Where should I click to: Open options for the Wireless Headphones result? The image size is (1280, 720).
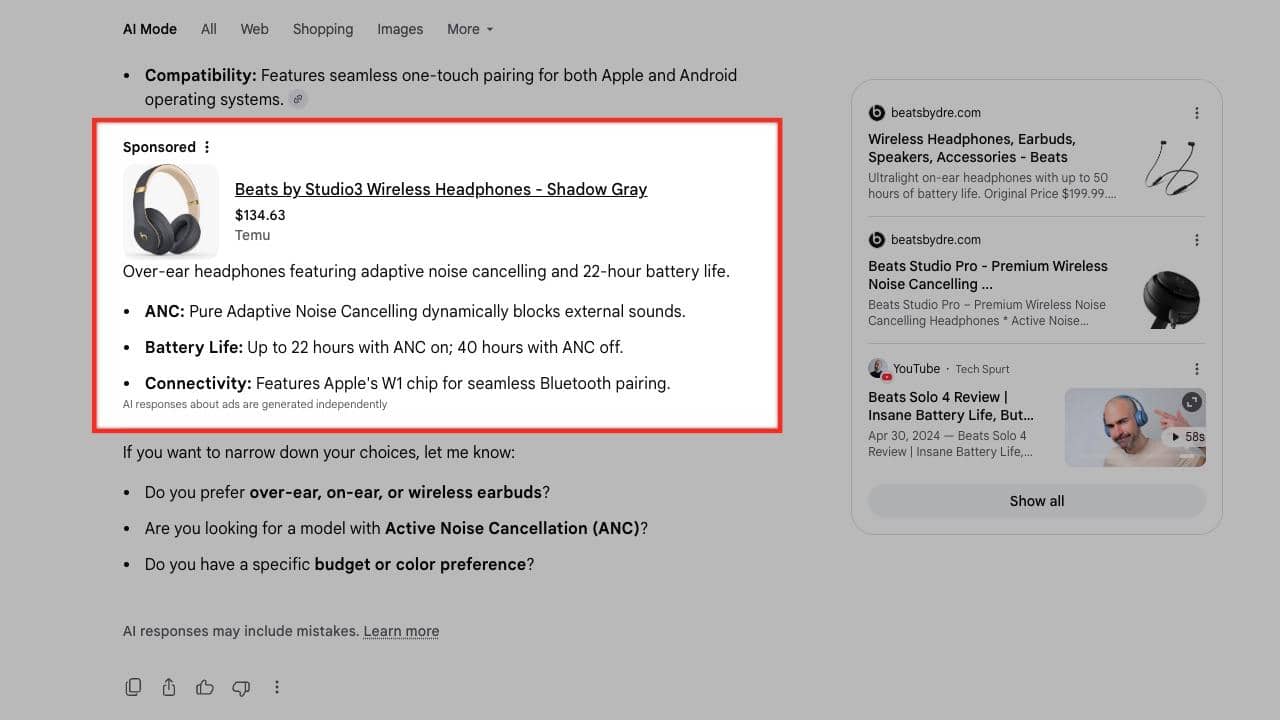[1197, 113]
